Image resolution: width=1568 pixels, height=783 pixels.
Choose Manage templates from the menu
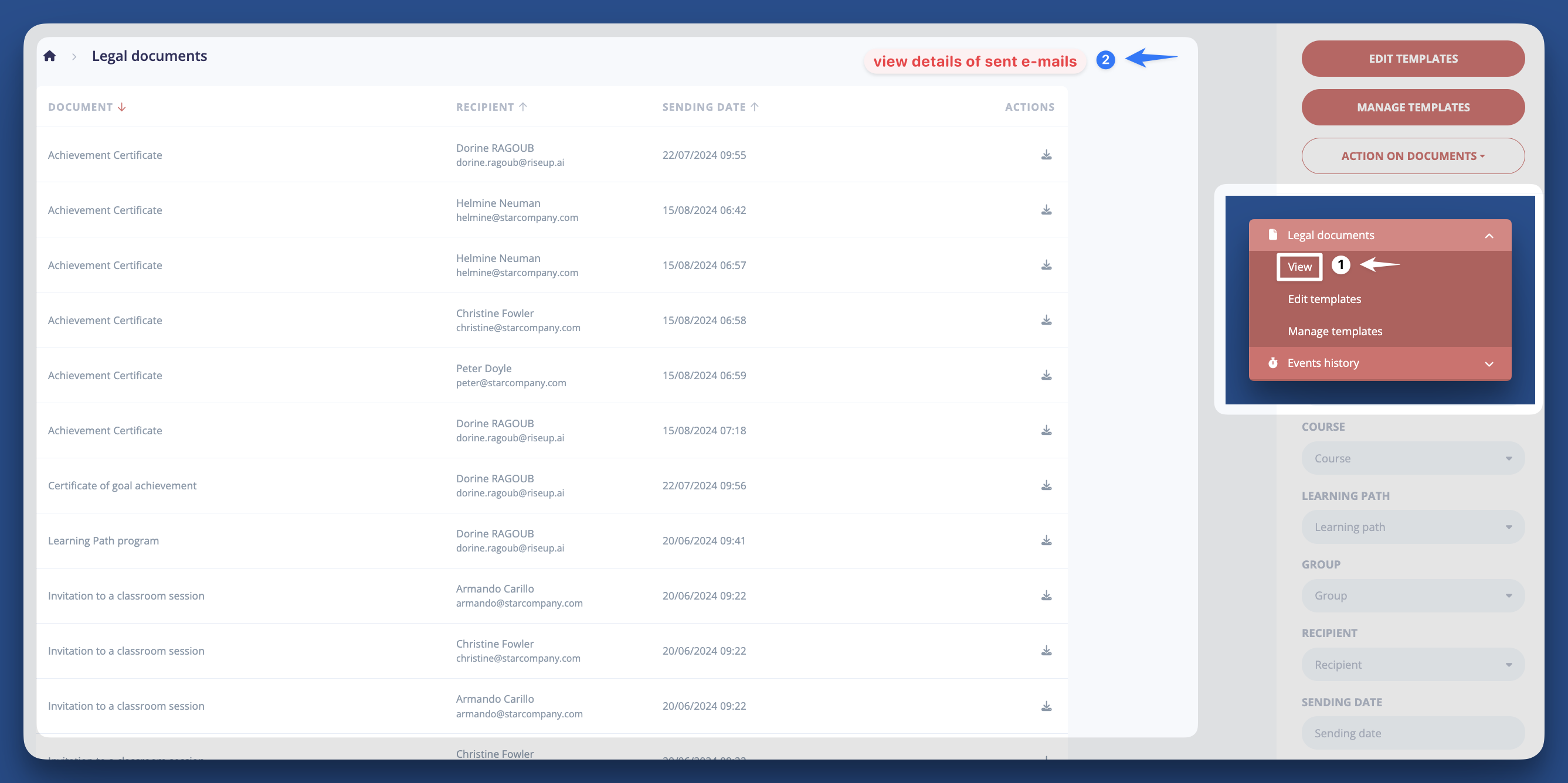pyautogui.click(x=1334, y=331)
